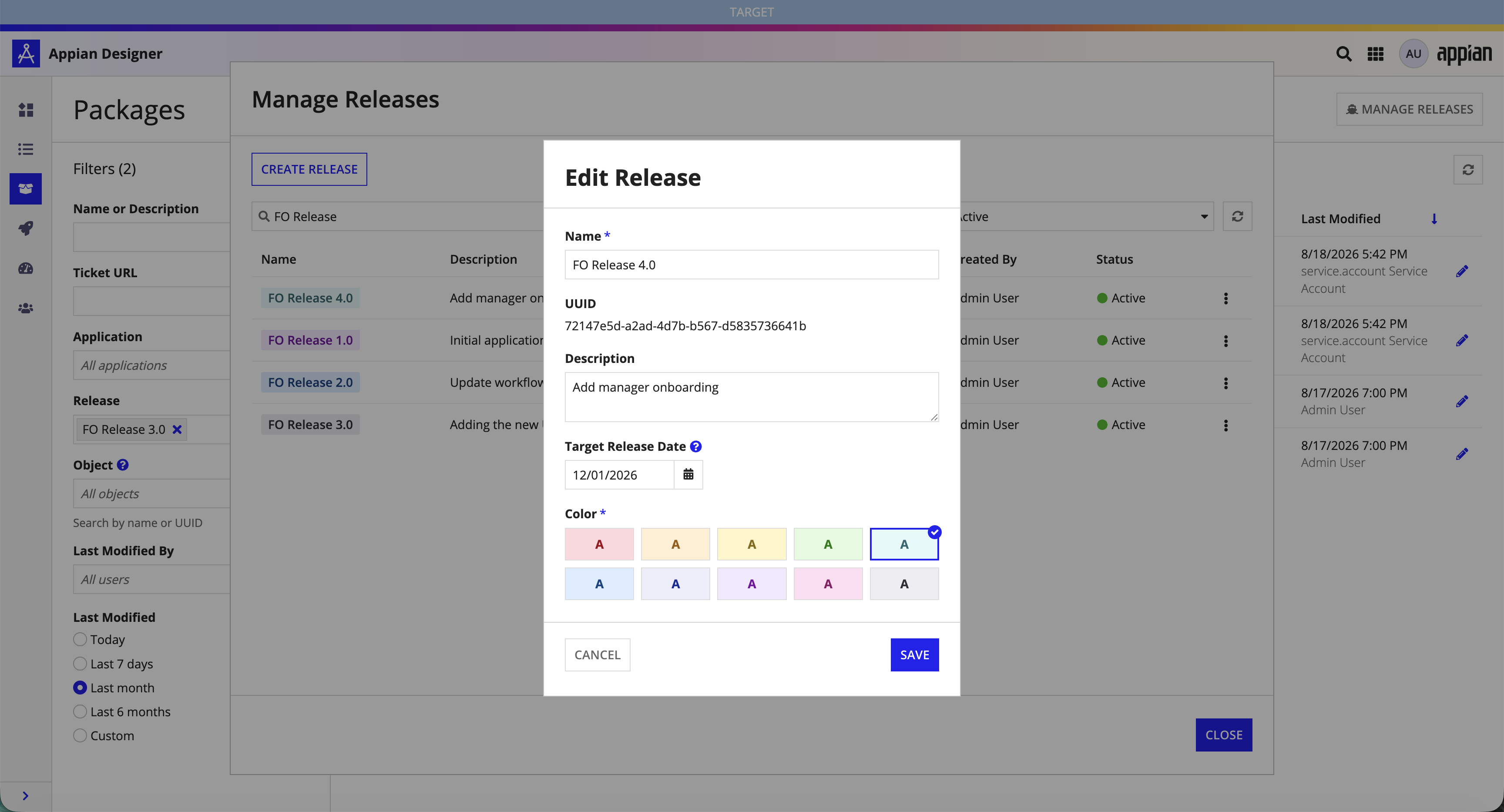
Task: Expand the collapsed left navigation chevron
Action: click(25, 795)
